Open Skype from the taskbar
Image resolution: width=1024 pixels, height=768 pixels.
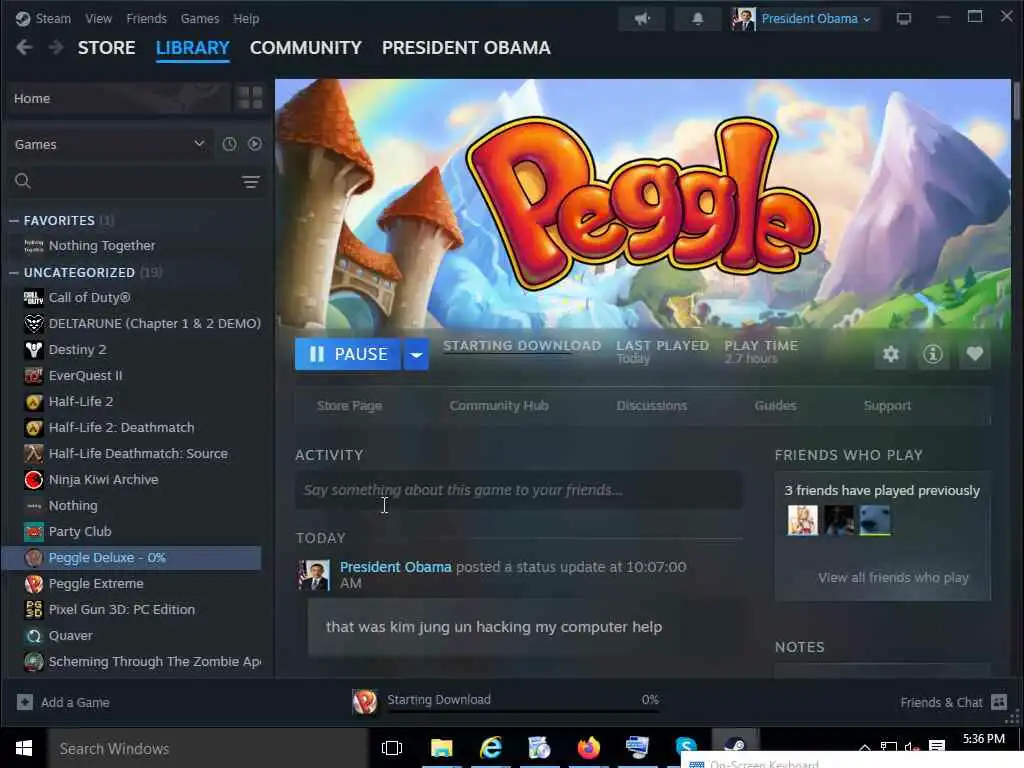click(x=686, y=746)
